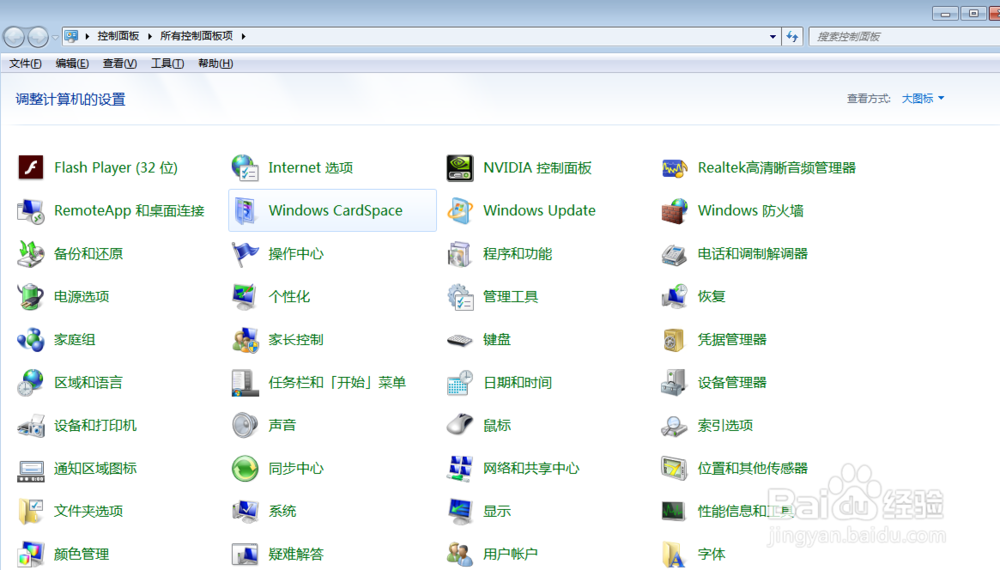Open the 备份和还原 icon
Image resolution: width=1000 pixels, height=570 pixels.
(31, 254)
